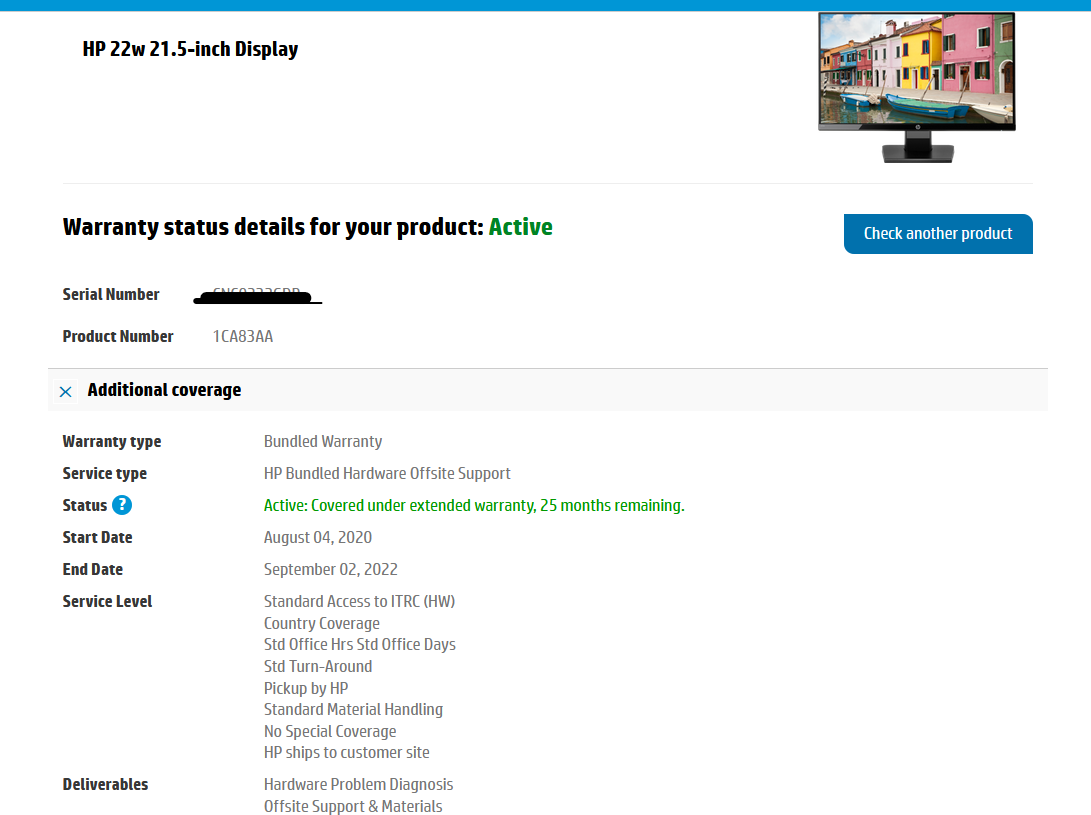This screenshot has width=1091, height=815.
Task: Select the product title HP 22w 21.5-inch Display
Action: 190,49
